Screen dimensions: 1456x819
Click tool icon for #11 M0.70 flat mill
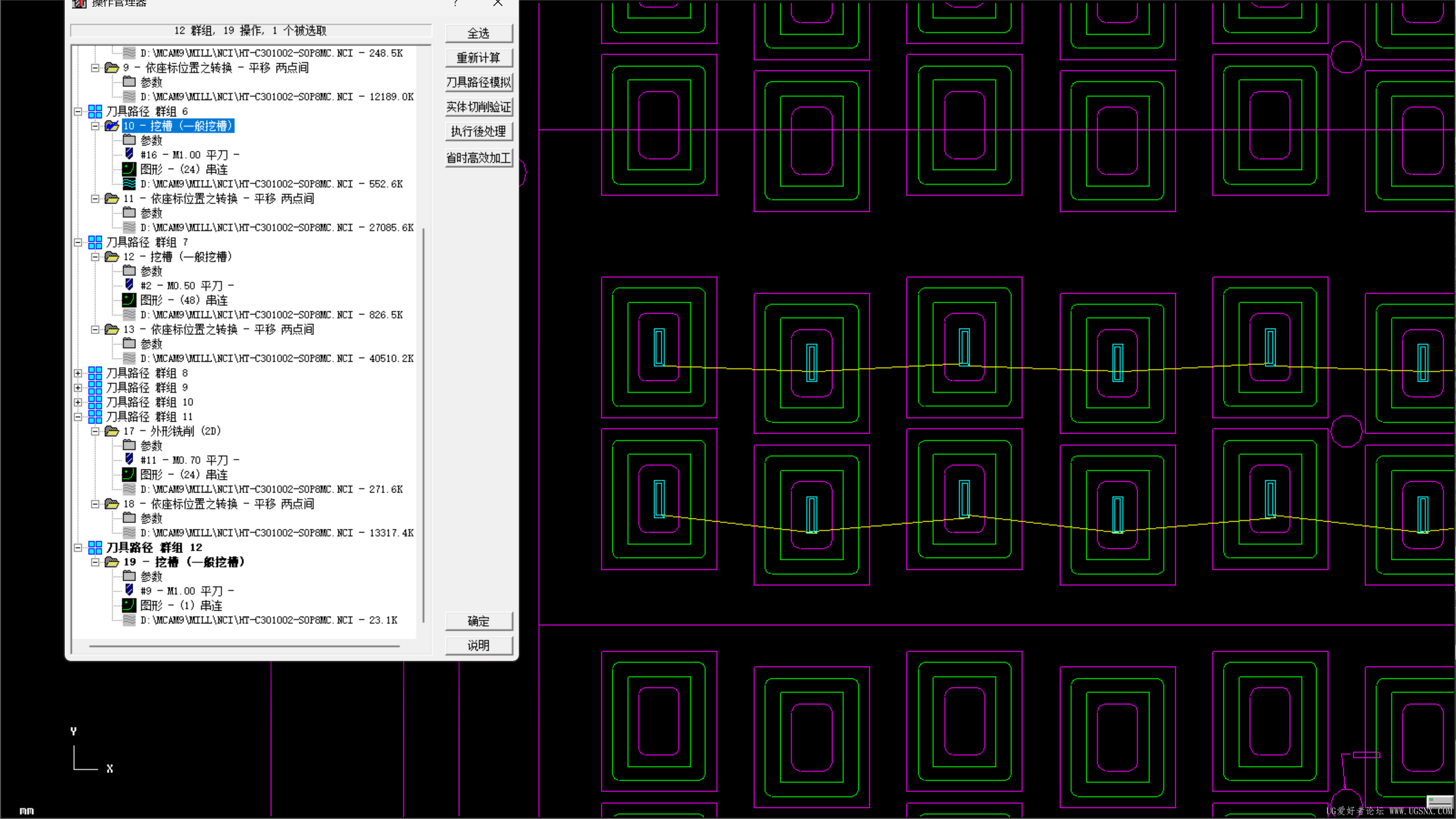(x=129, y=460)
